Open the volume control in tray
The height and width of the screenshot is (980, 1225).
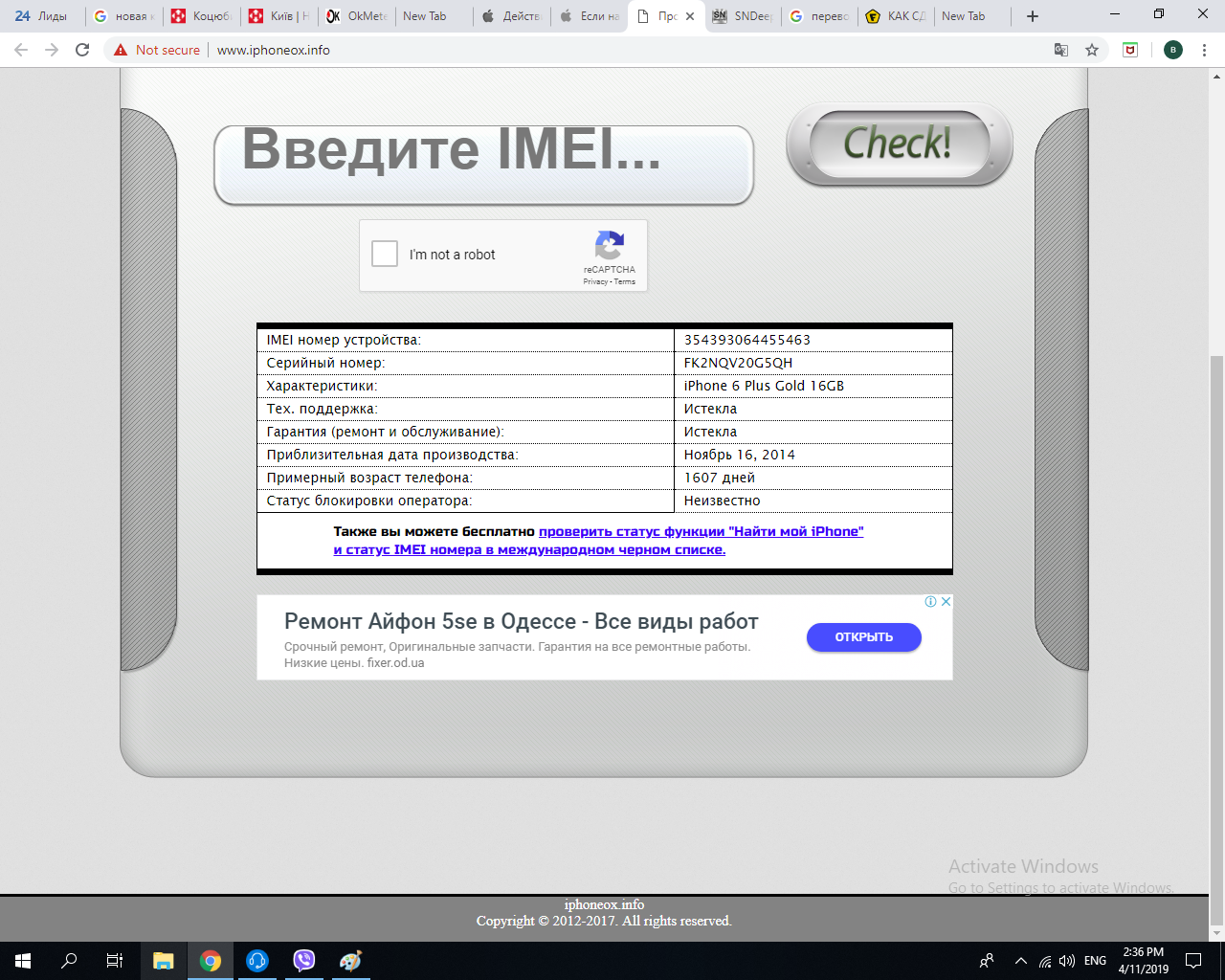pyautogui.click(x=1067, y=961)
